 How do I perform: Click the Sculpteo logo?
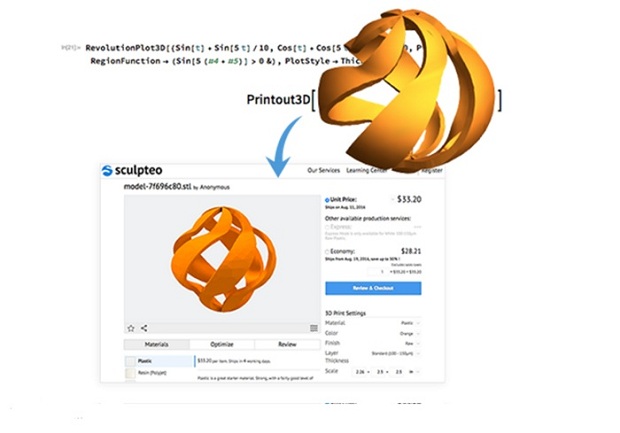click(132, 170)
